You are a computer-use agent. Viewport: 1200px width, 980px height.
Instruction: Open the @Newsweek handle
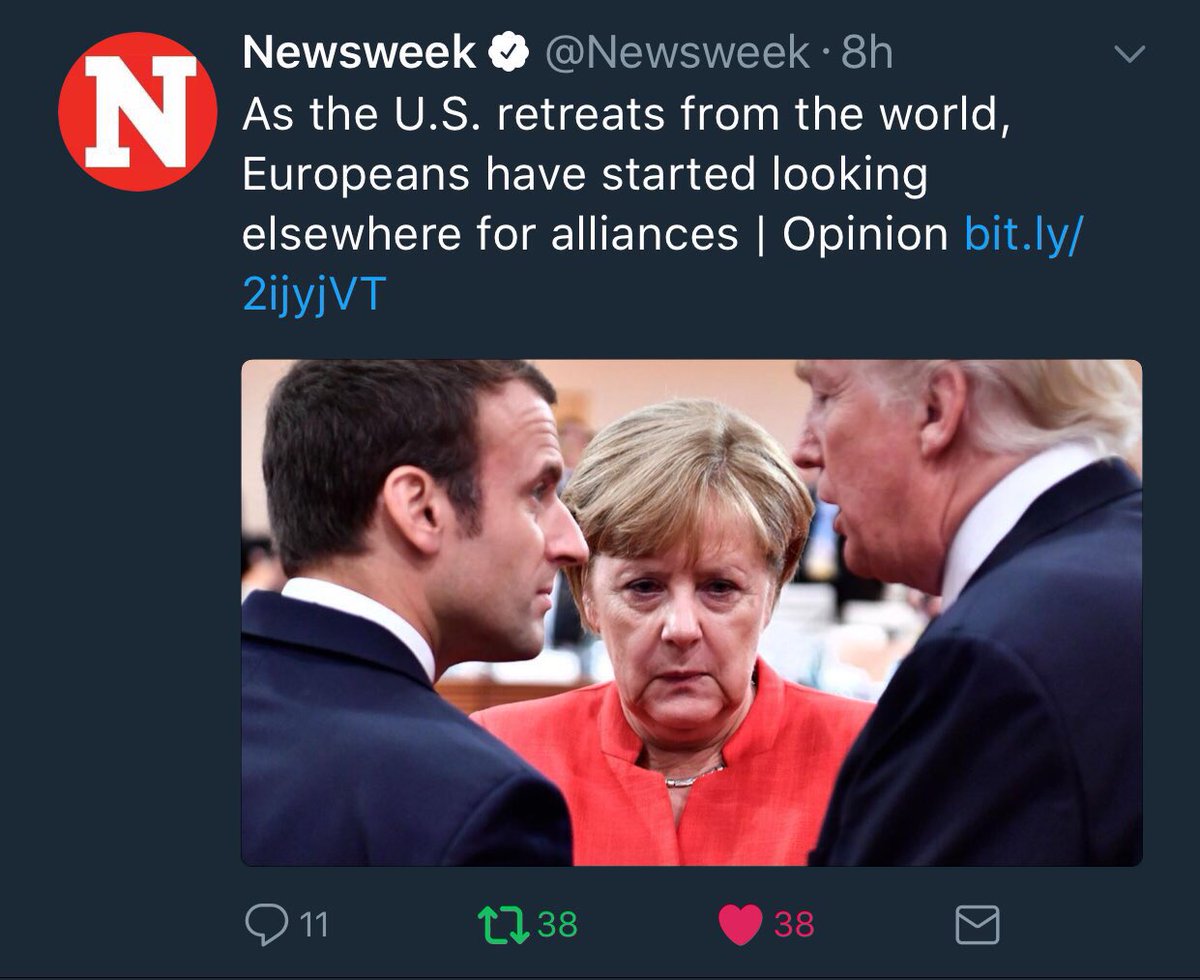(677, 54)
